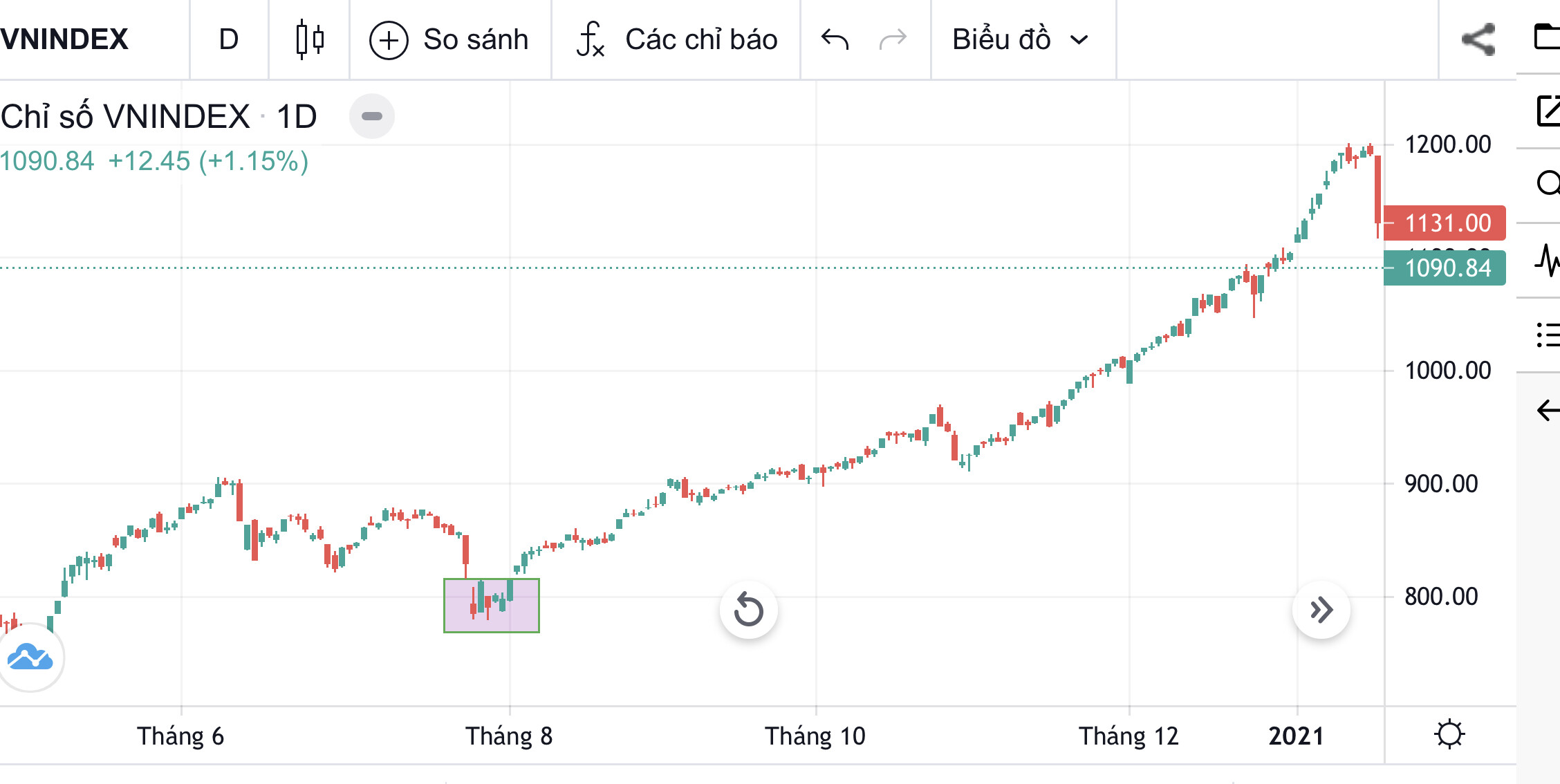Click the share icon
This screenshot has height=784, width=1560.
point(1478,39)
